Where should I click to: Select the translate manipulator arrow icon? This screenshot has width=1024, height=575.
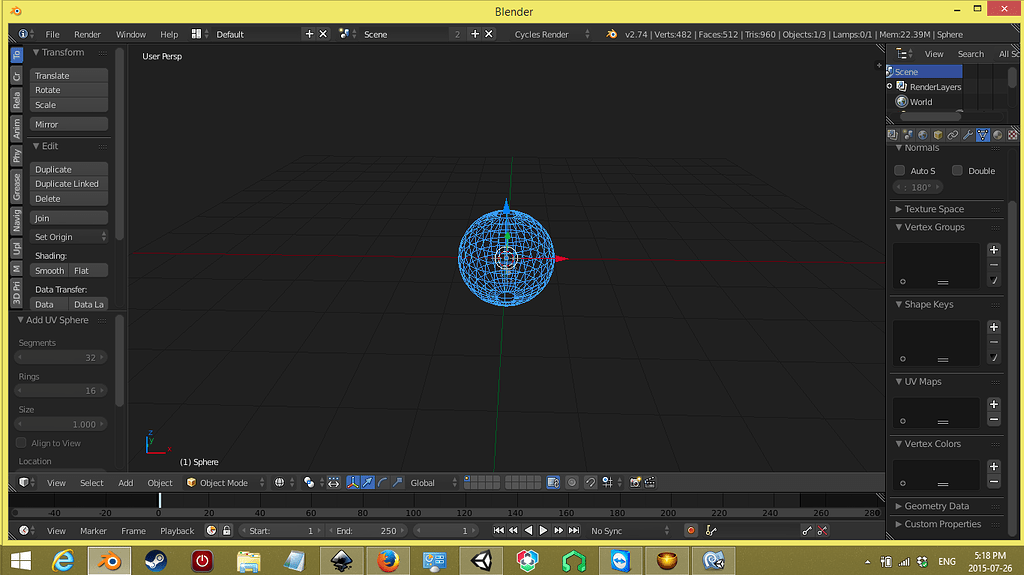point(368,482)
